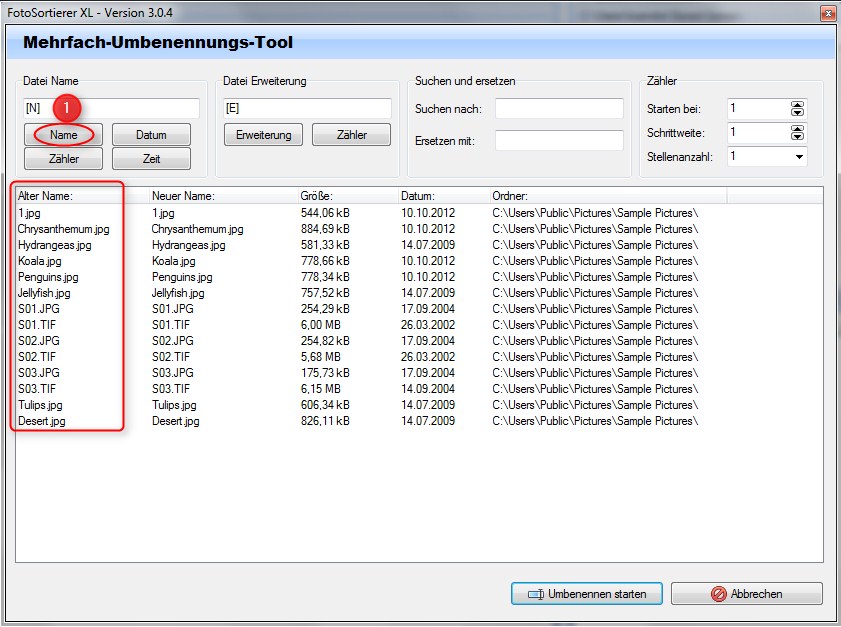Click the Zähler button under Datei Name

tap(63, 159)
